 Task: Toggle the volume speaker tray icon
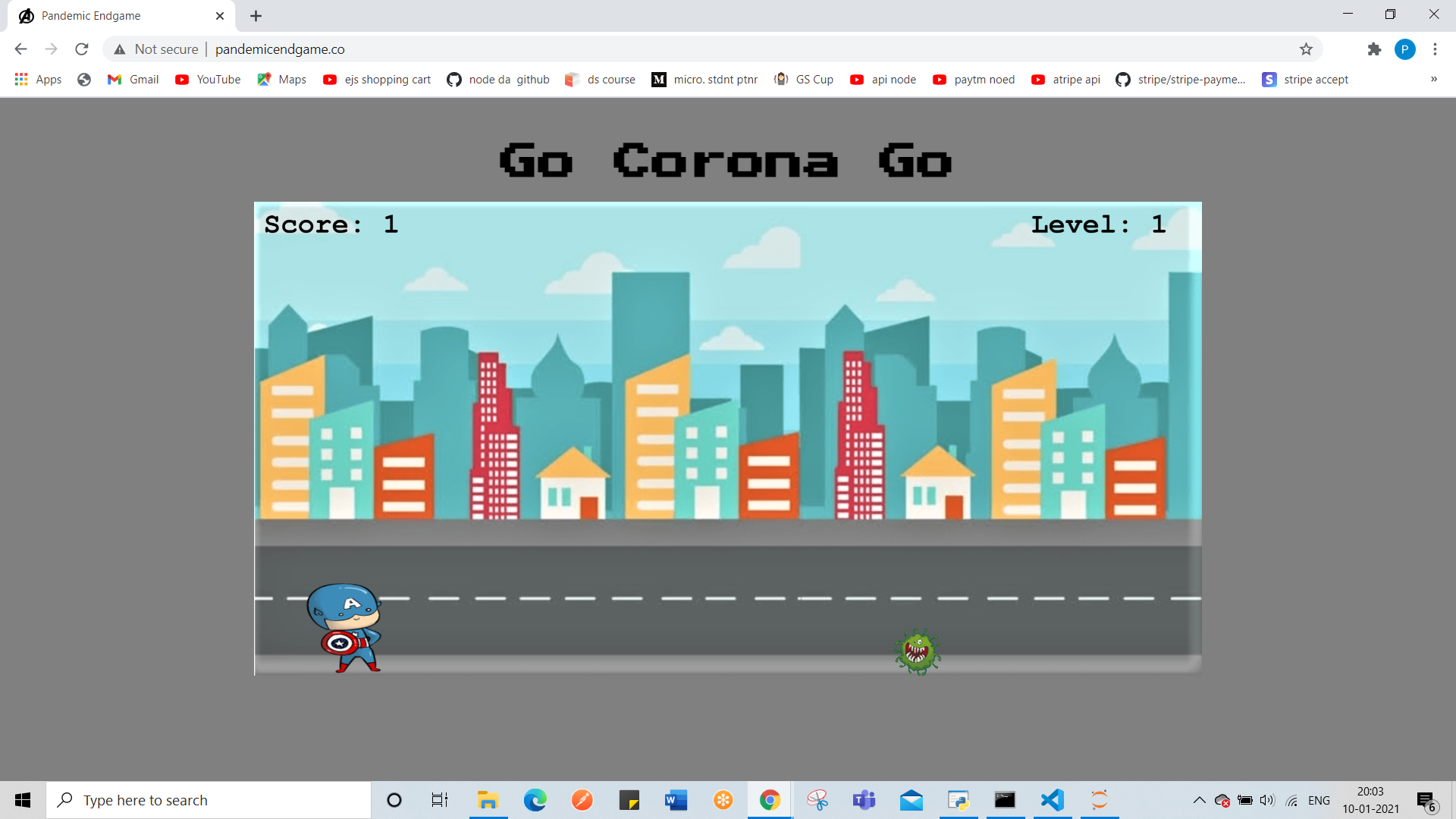pos(1266,800)
